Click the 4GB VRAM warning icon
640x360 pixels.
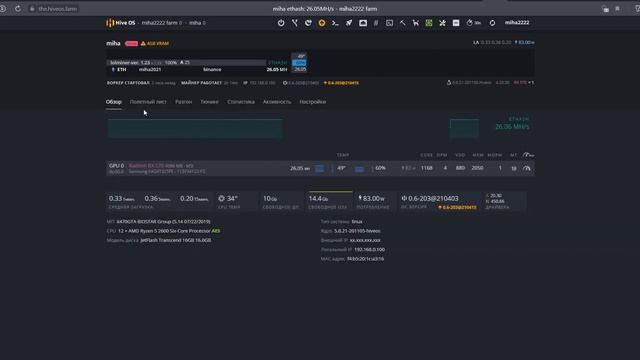[x=143, y=43]
